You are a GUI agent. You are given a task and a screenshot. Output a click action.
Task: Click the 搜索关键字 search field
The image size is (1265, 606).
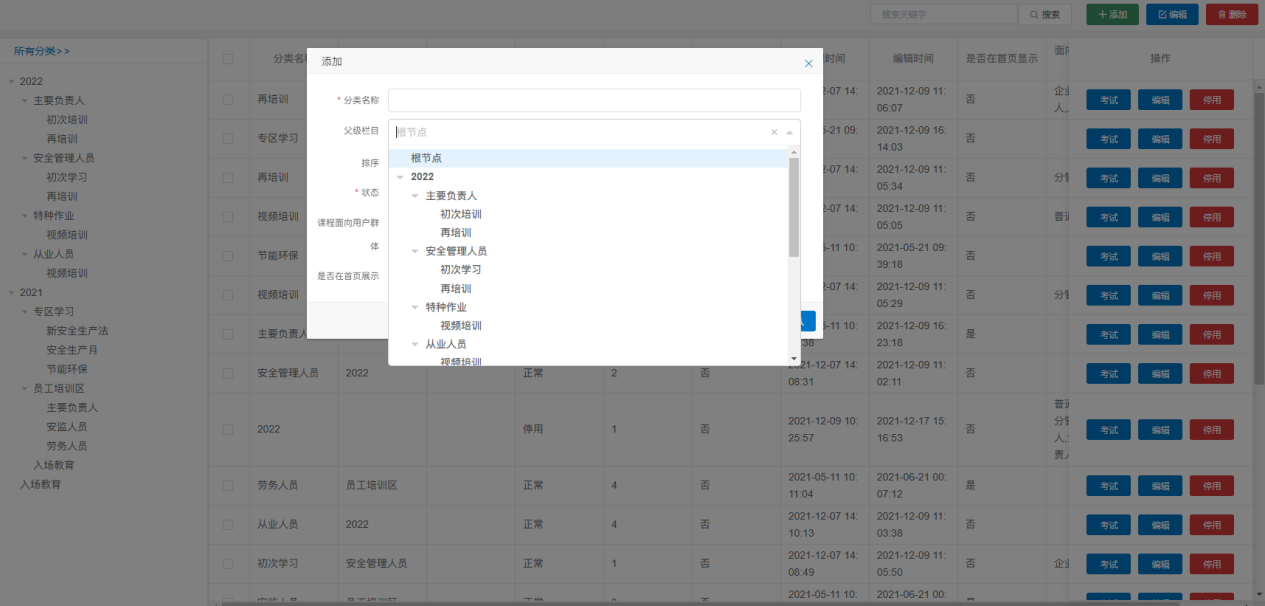point(944,15)
